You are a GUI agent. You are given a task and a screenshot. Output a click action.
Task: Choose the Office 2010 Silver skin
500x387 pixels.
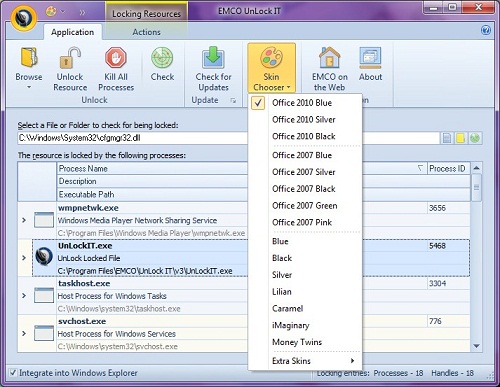[x=305, y=119]
